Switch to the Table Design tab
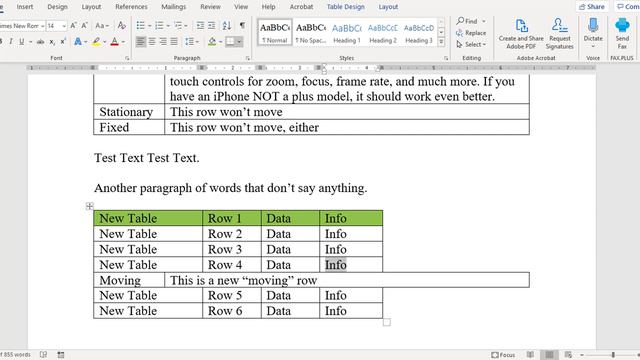Screen dimensions: 640x360 [x=345, y=7]
